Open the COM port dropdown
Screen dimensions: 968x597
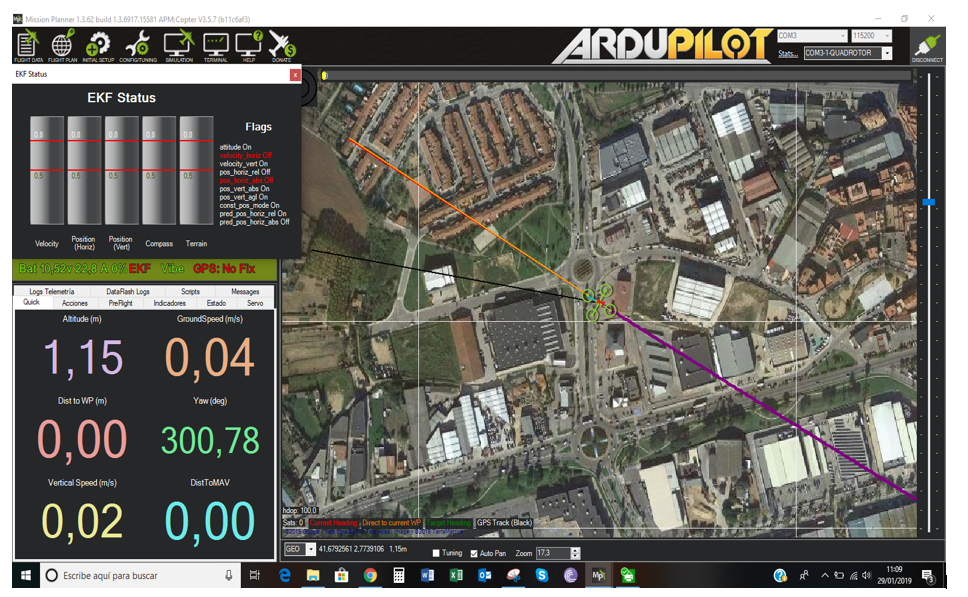[812, 36]
